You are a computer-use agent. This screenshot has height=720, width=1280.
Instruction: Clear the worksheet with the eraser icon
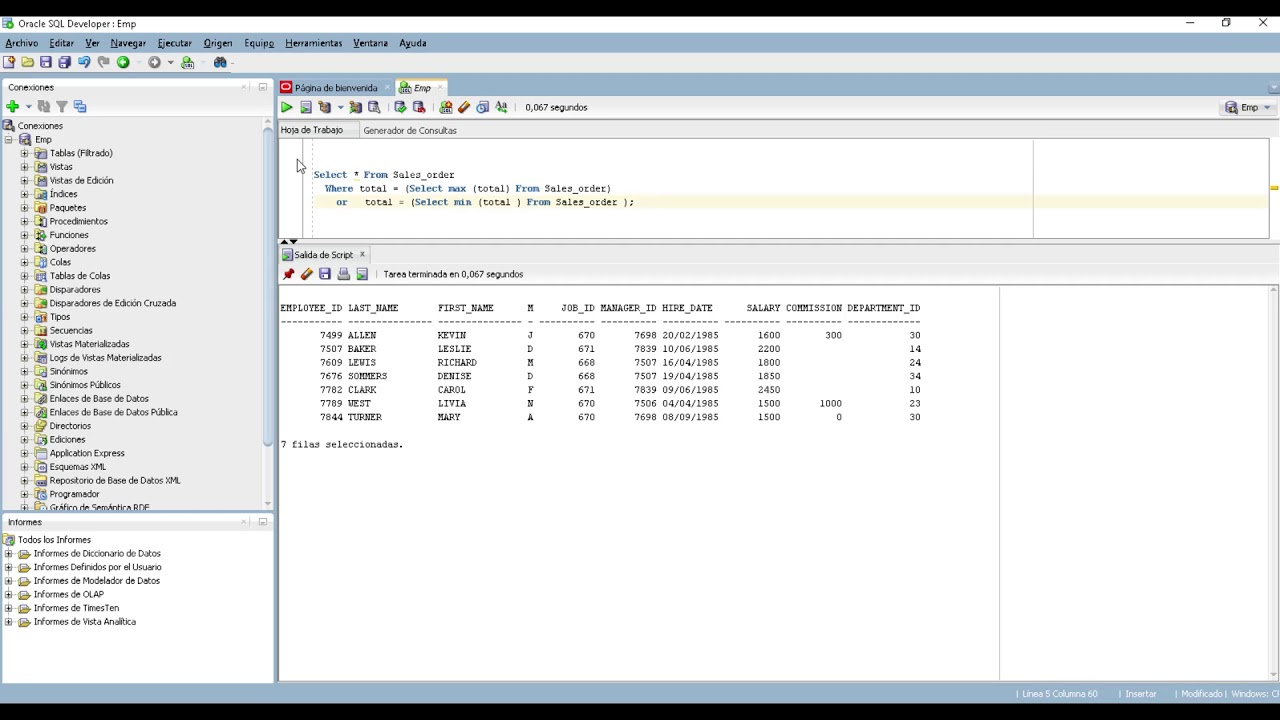464,107
